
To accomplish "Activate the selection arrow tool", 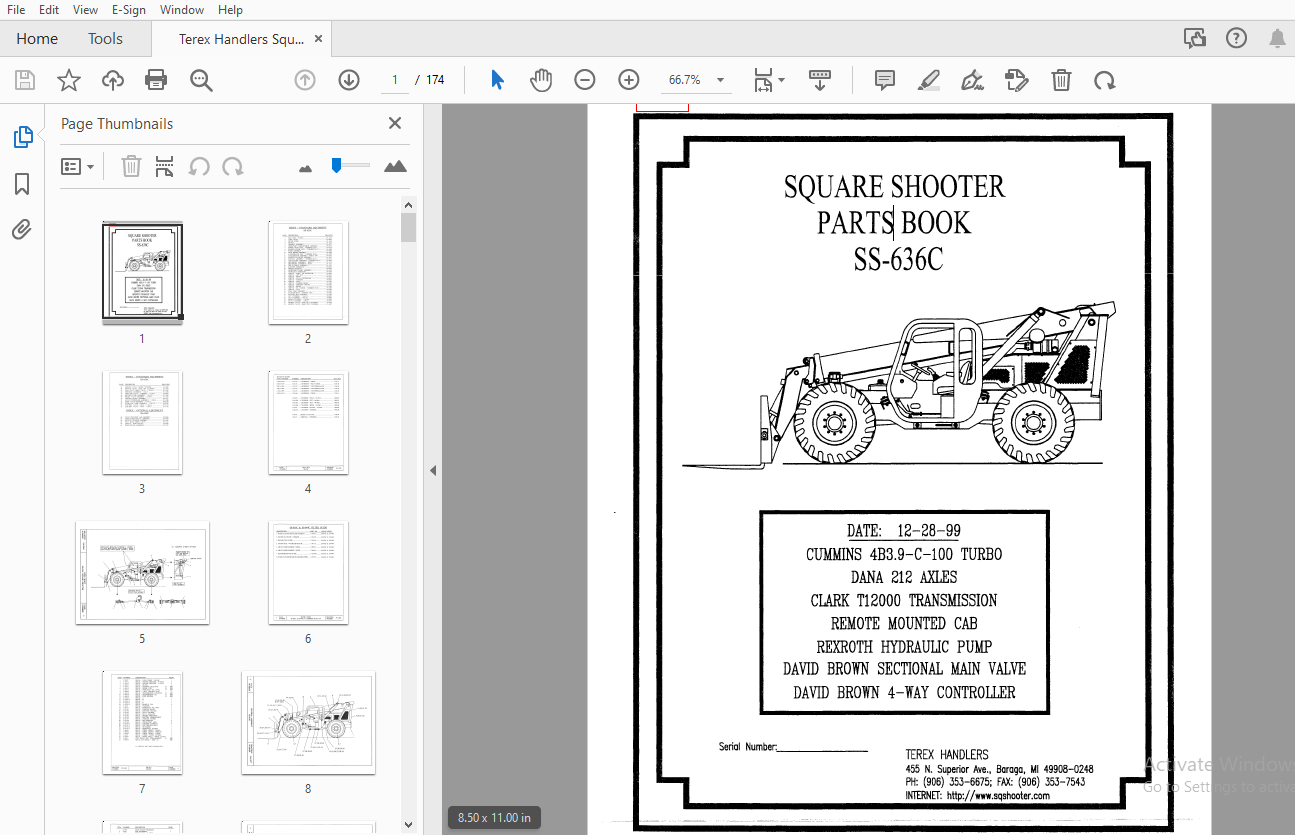I will point(497,80).
